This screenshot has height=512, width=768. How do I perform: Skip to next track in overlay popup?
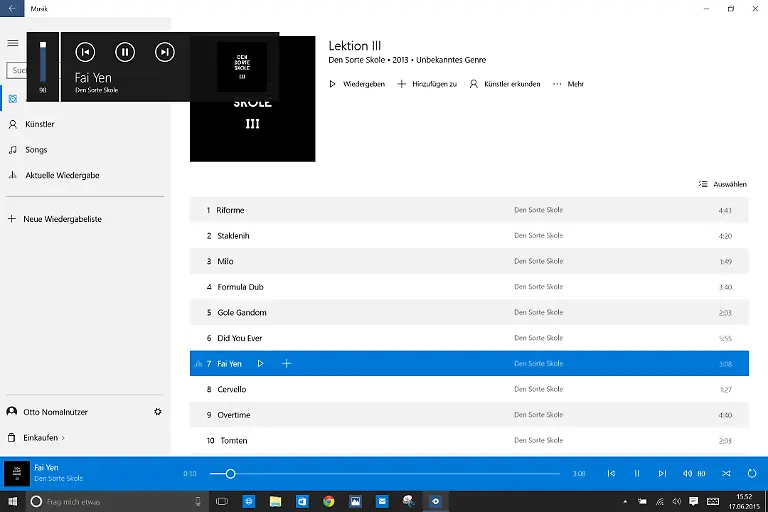(165, 52)
